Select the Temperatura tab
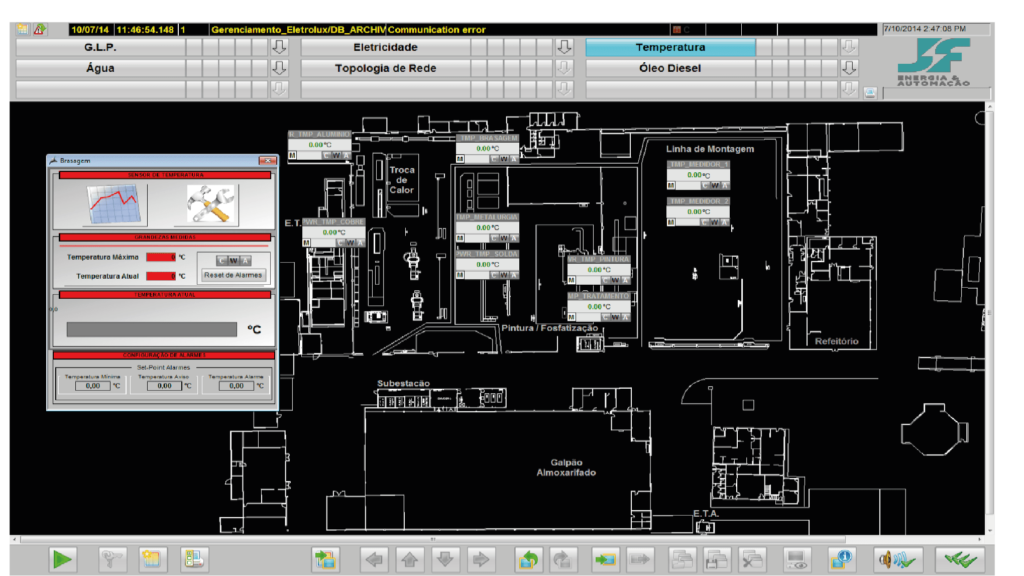Image resolution: width=1024 pixels, height=576 pixels. (671, 47)
